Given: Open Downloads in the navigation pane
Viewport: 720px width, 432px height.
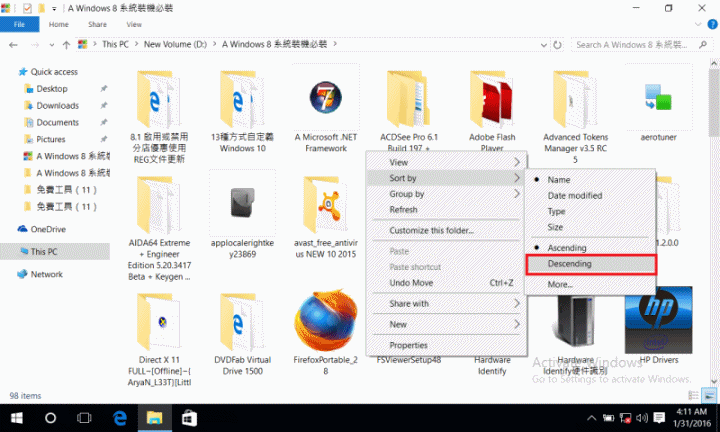Looking at the screenshot, I should tap(57, 106).
